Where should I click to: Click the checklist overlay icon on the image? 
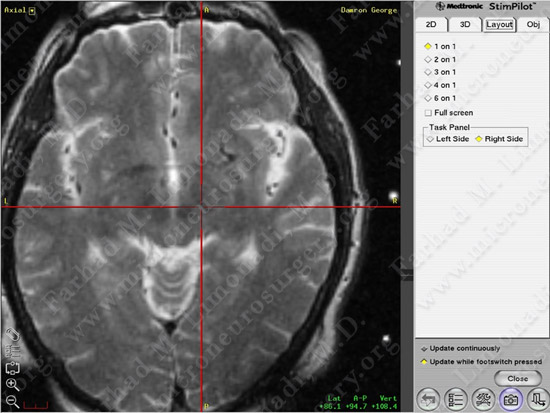point(13,352)
